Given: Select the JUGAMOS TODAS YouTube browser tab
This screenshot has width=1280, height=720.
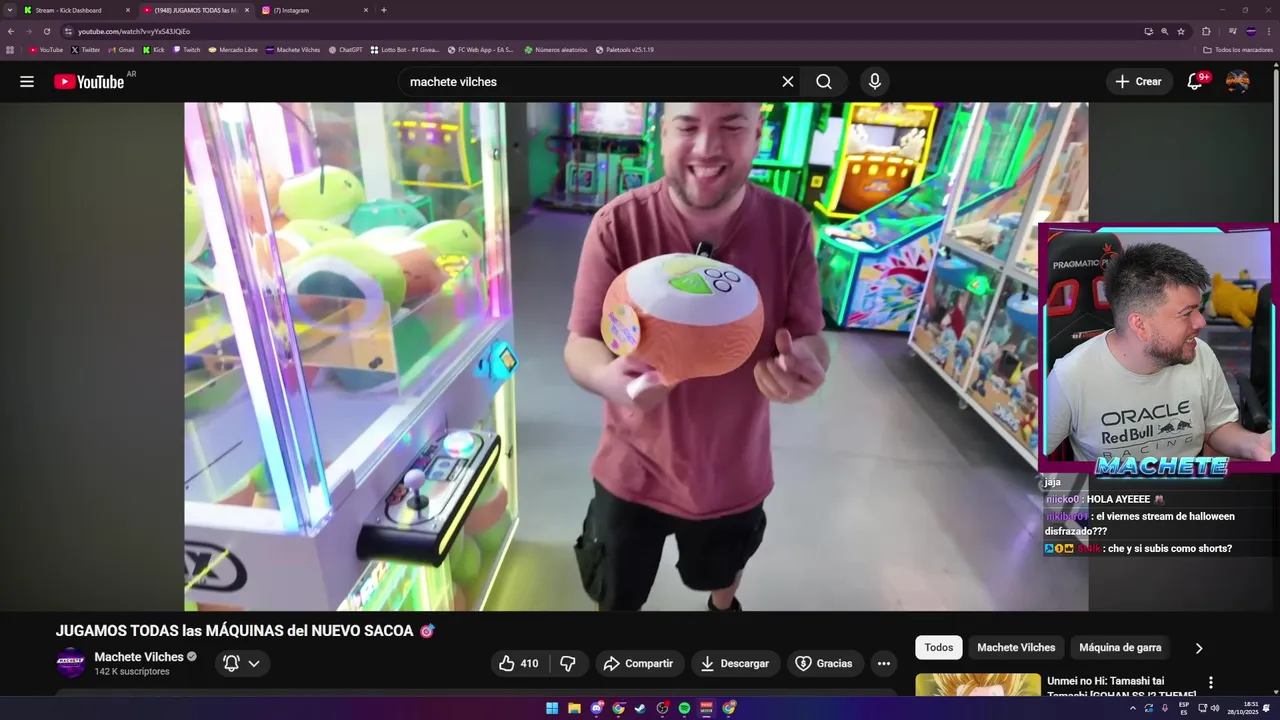Looking at the screenshot, I should coord(195,10).
